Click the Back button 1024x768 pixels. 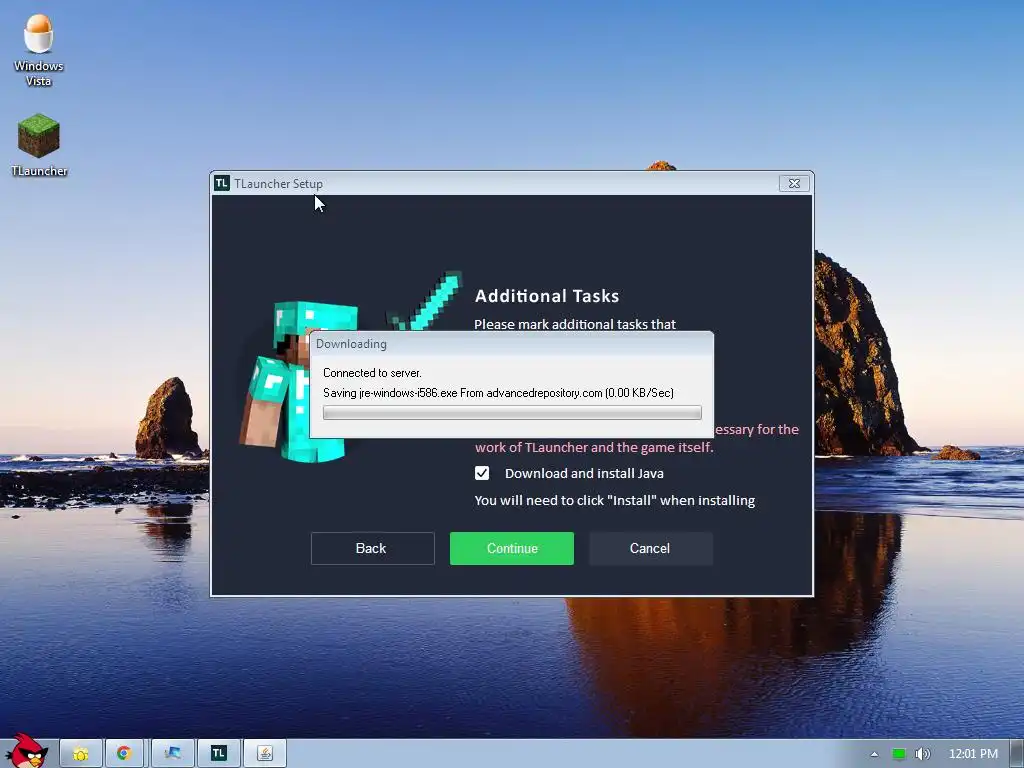[x=372, y=548]
